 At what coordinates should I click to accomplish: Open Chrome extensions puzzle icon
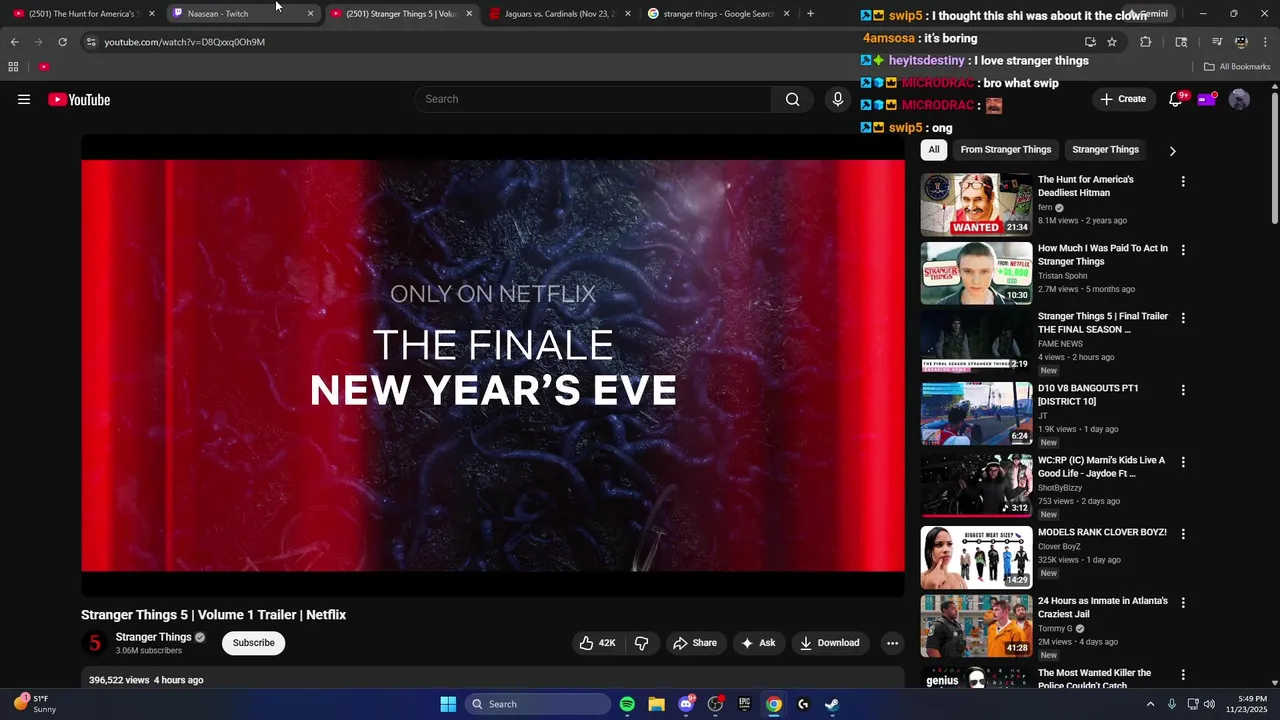[x=1146, y=42]
